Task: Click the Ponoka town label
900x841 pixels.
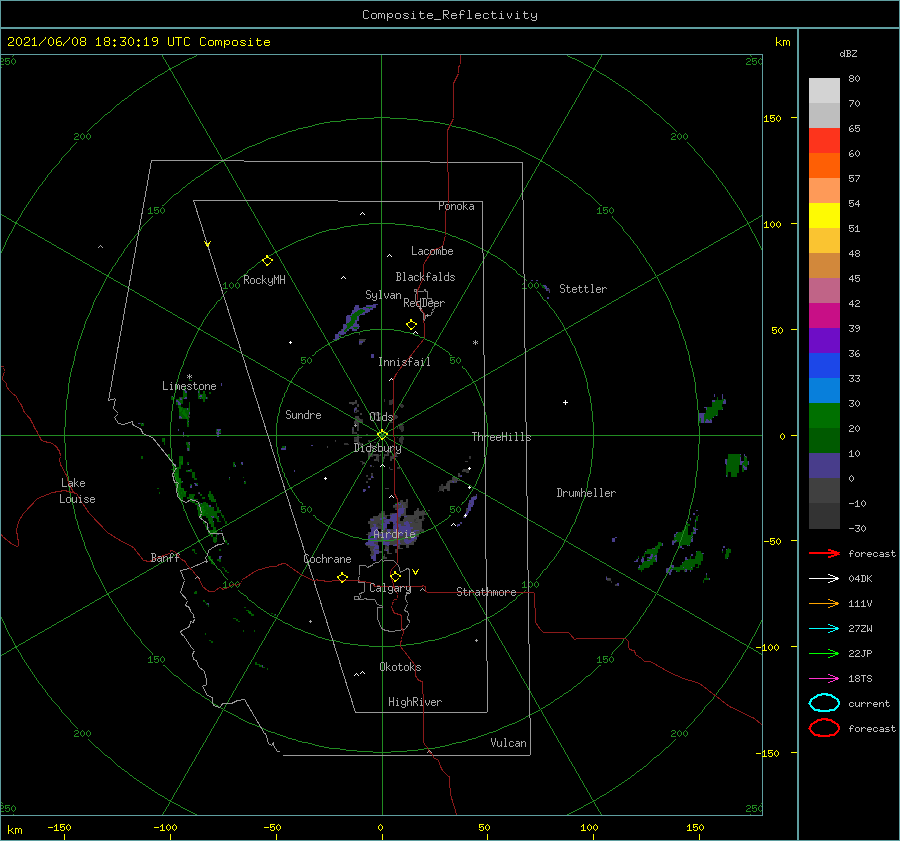Action: (456, 206)
